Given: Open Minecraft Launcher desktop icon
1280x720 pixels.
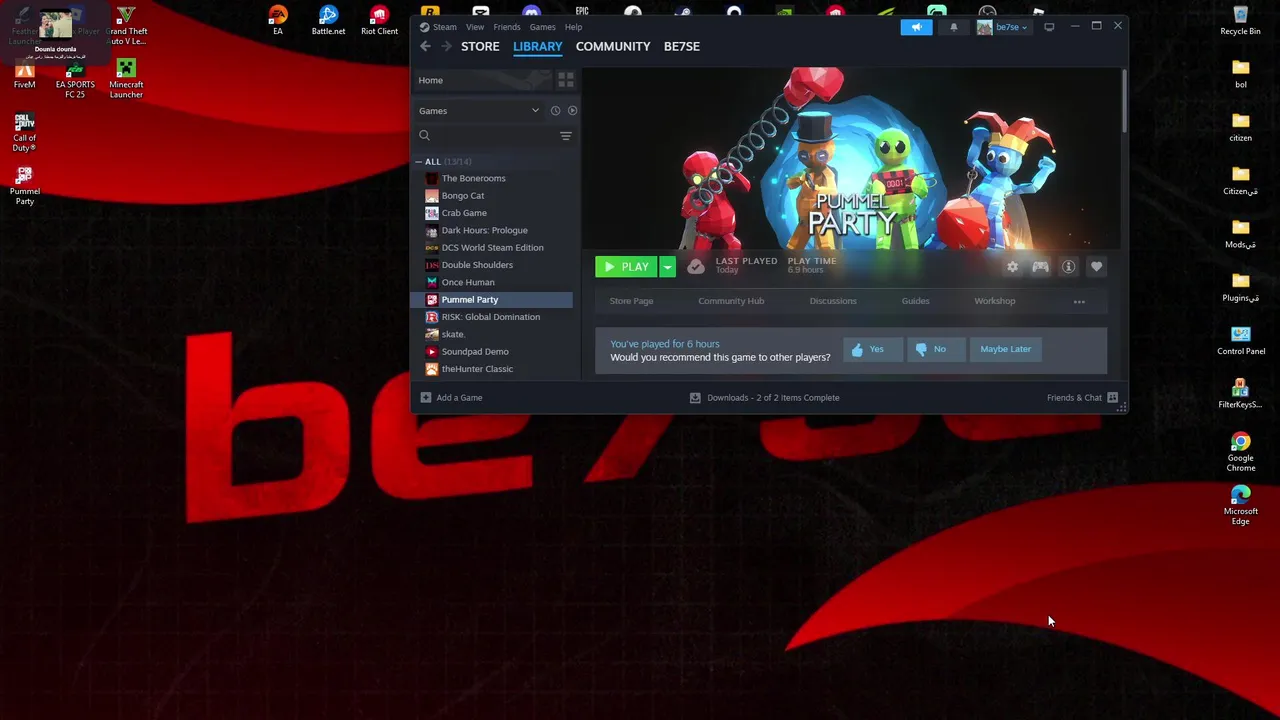Looking at the screenshot, I should pos(126,79).
